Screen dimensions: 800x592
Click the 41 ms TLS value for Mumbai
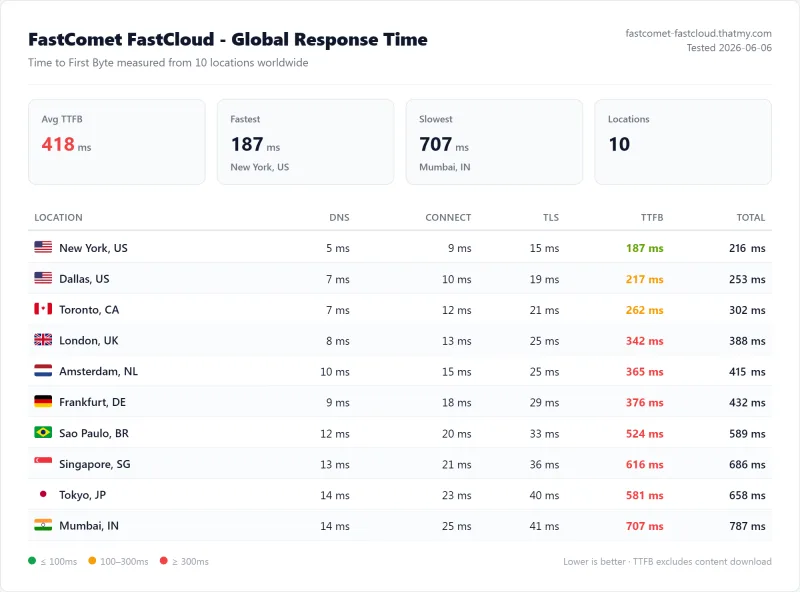[x=544, y=526]
